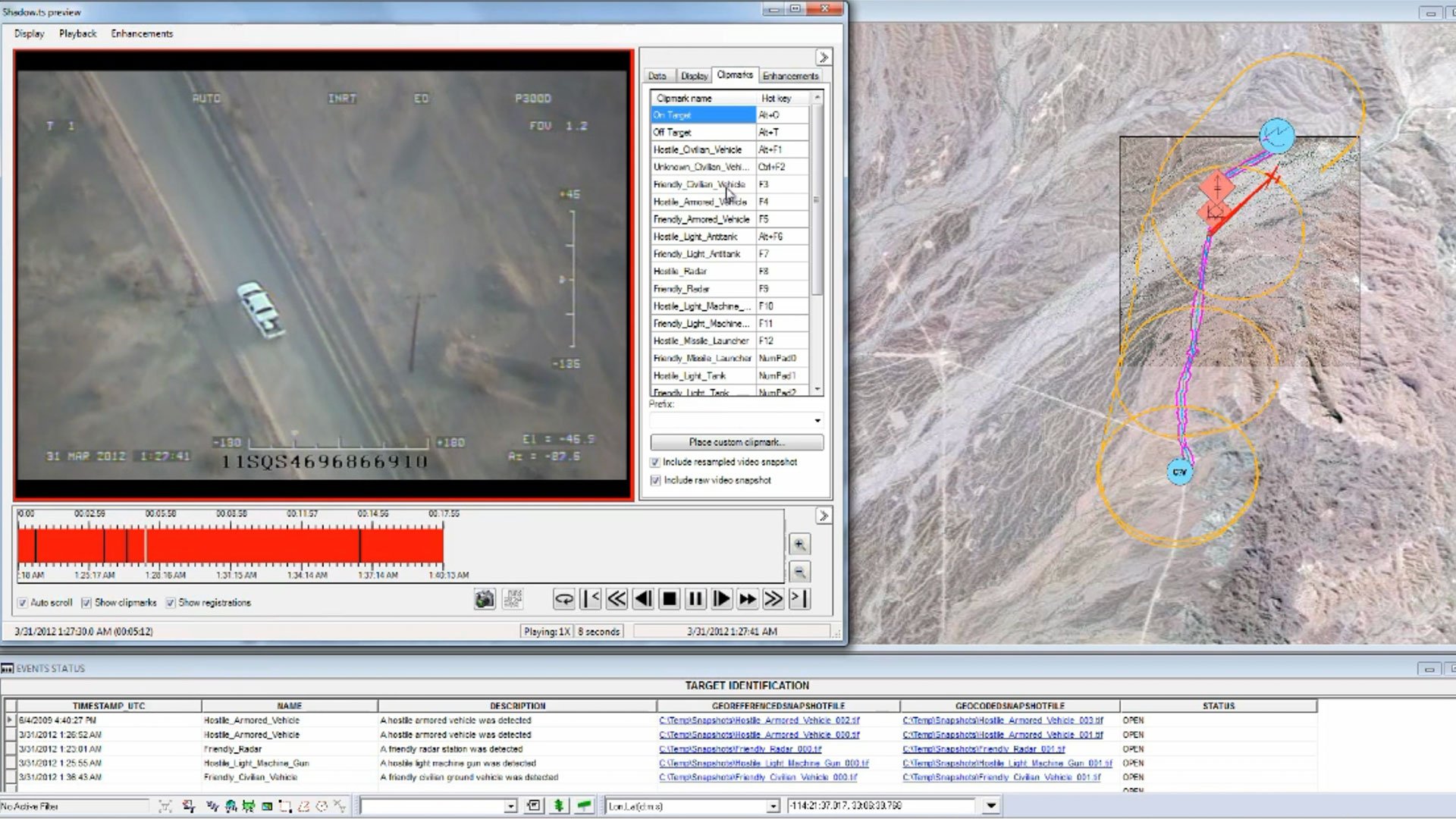Viewport: 1456px width, 819px height.
Task: Stop the video playback
Action: (x=669, y=599)
